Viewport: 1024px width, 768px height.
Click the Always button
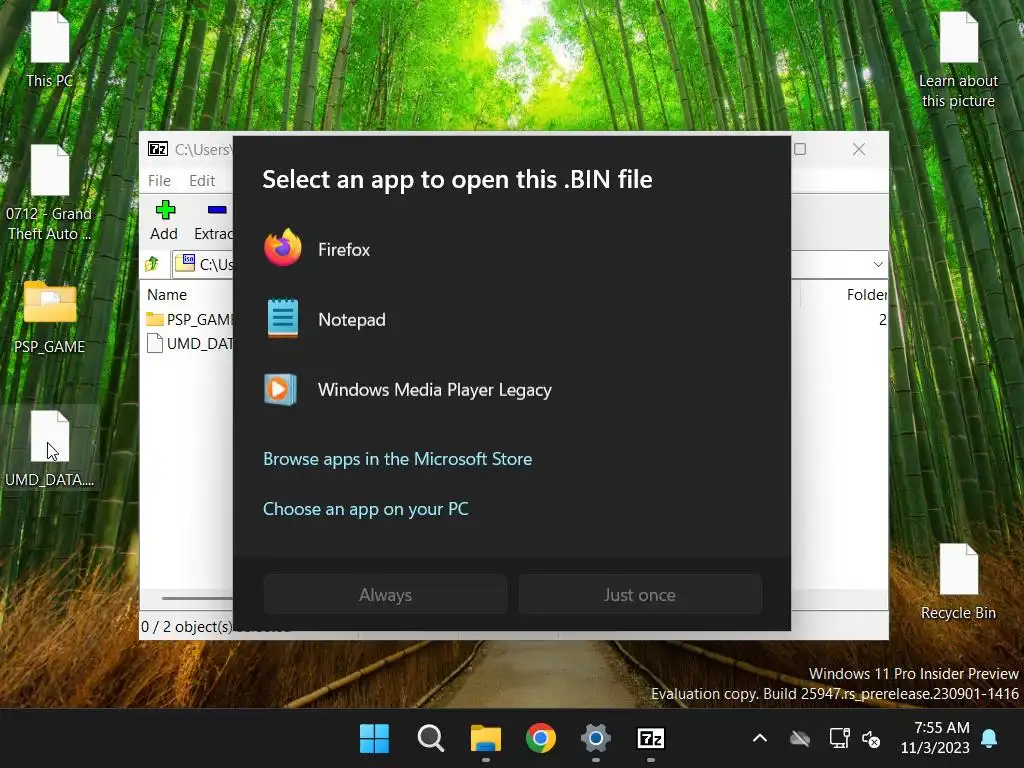tap(385, 594)
